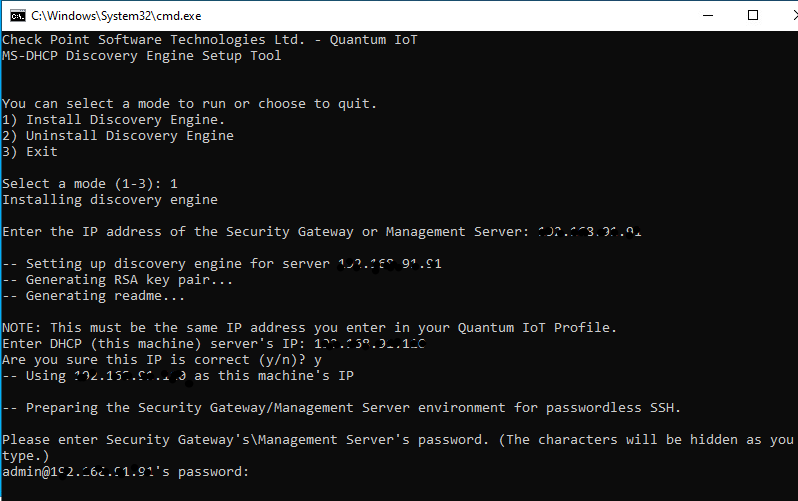This screenshot has height=501, width=798.
Task: Click the admin password prompt line
Action: [125, 471]
